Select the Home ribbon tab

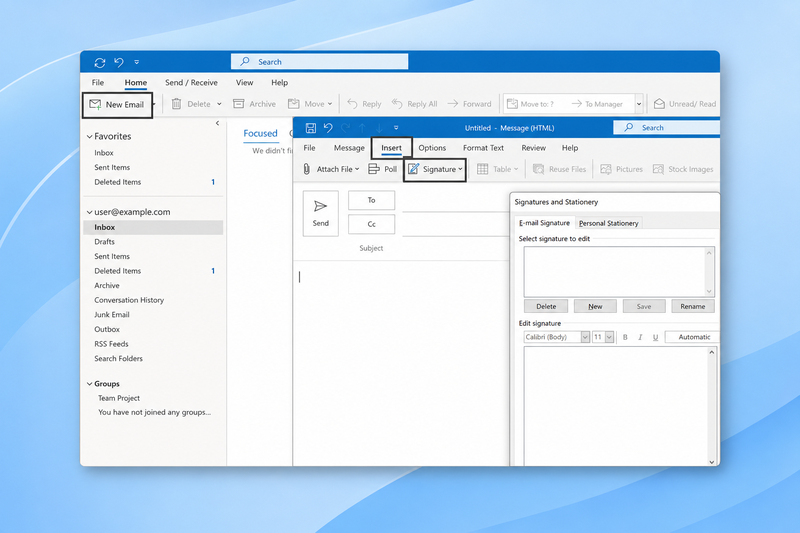pyautogui.click(x=136, y=83)
